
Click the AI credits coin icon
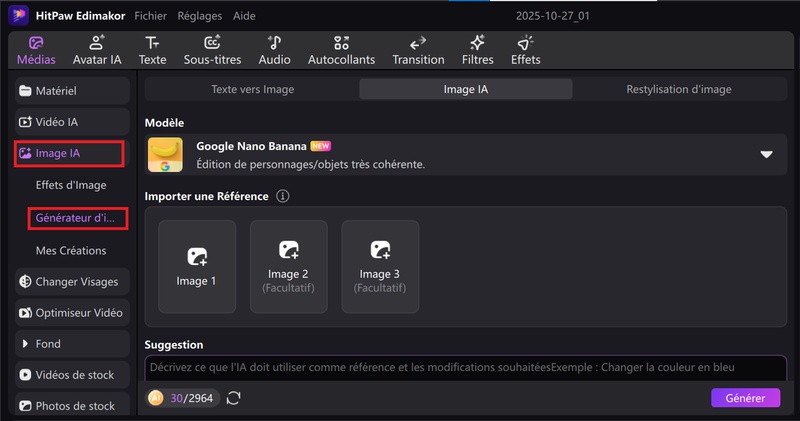[x=156, y=398]
